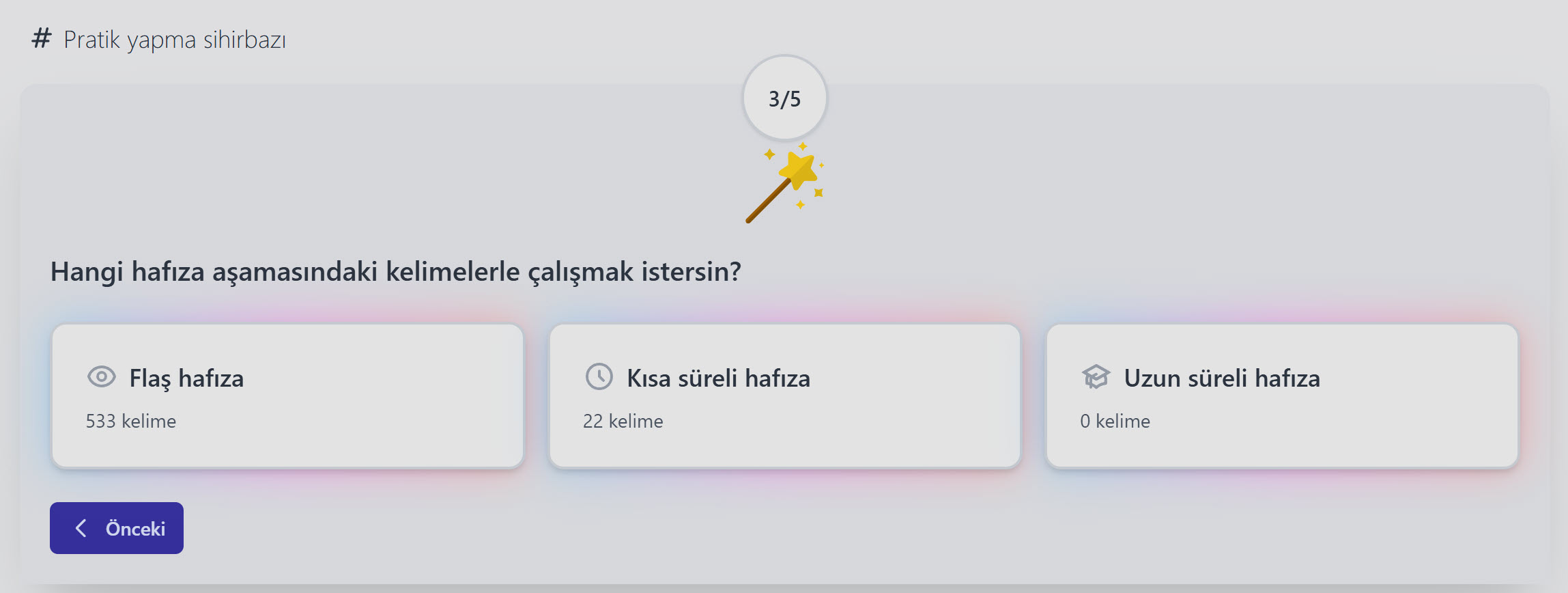The height and width of the screenshot is (593, 1568).
Task: Click the magic wand icon
Action: tap(785, 183)
